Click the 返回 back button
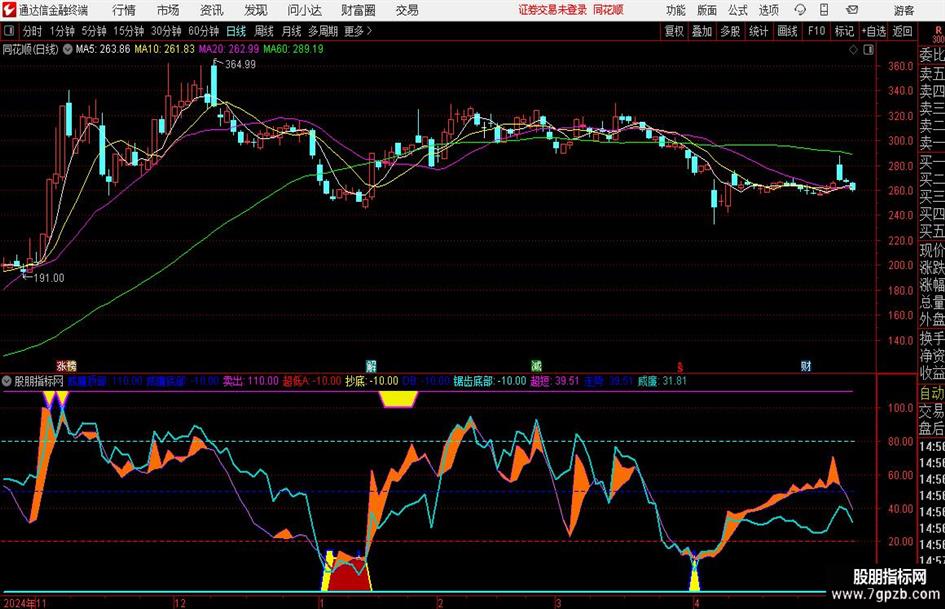 point(902,31)
